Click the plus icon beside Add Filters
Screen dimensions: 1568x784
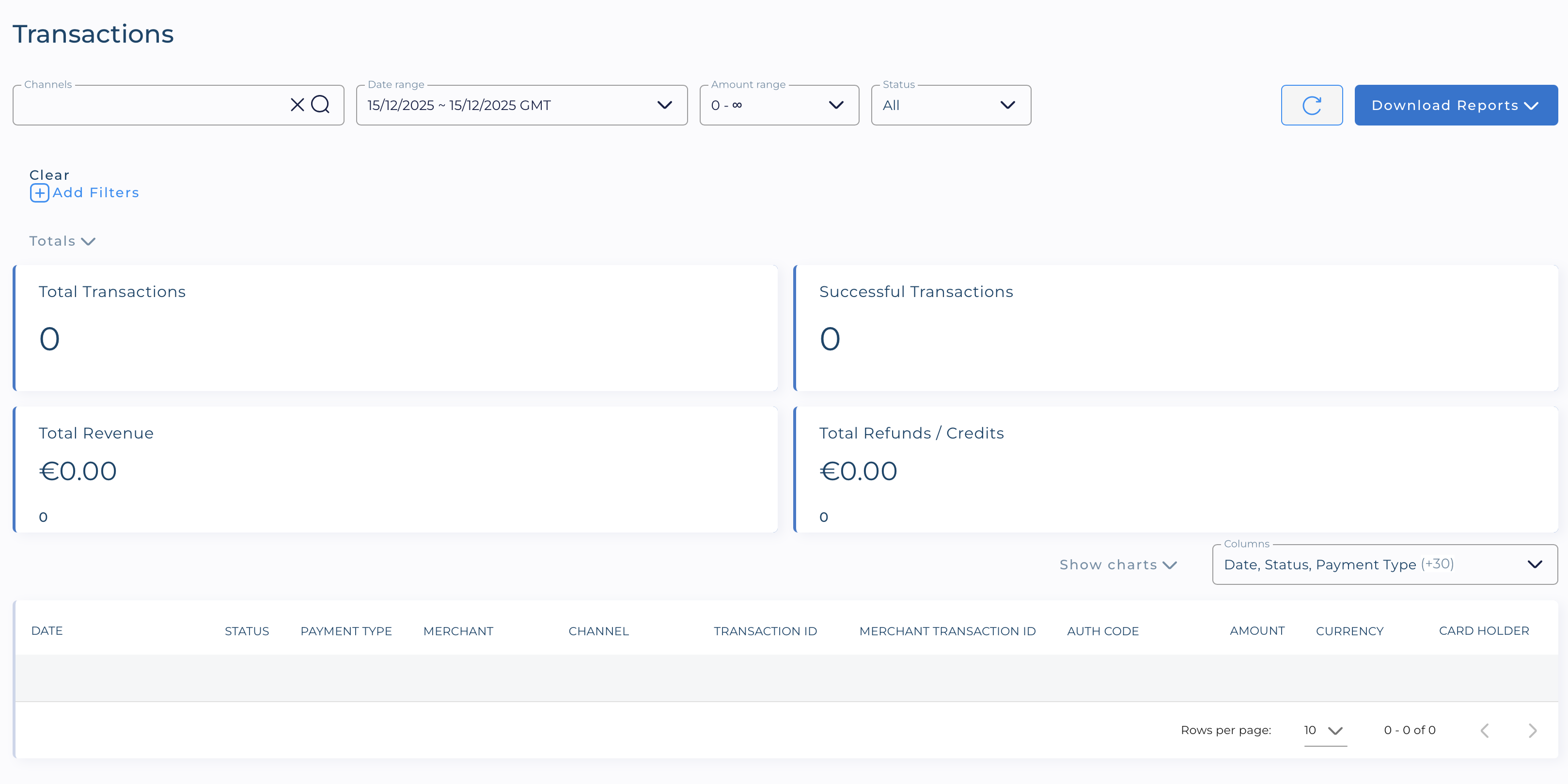tap(40, 193)
